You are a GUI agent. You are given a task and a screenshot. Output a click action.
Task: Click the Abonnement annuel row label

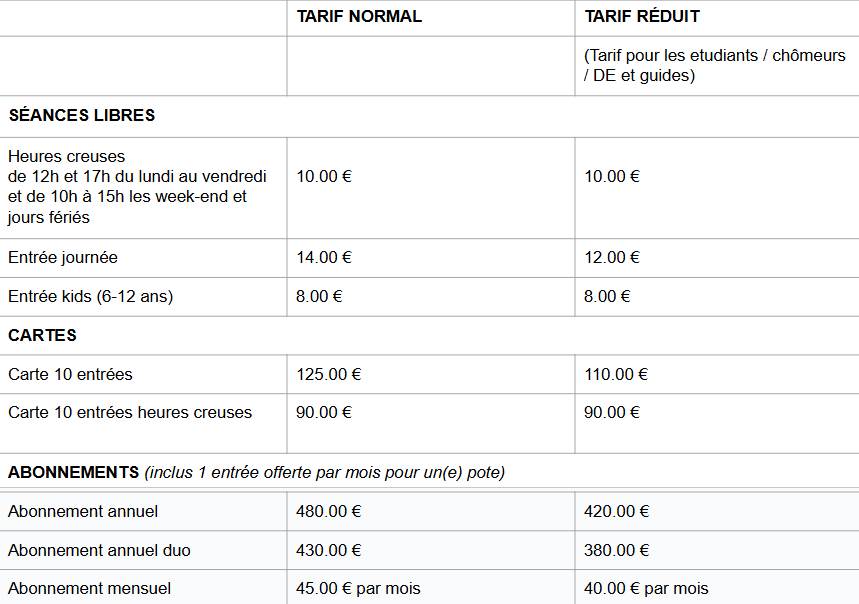point(83,511)
